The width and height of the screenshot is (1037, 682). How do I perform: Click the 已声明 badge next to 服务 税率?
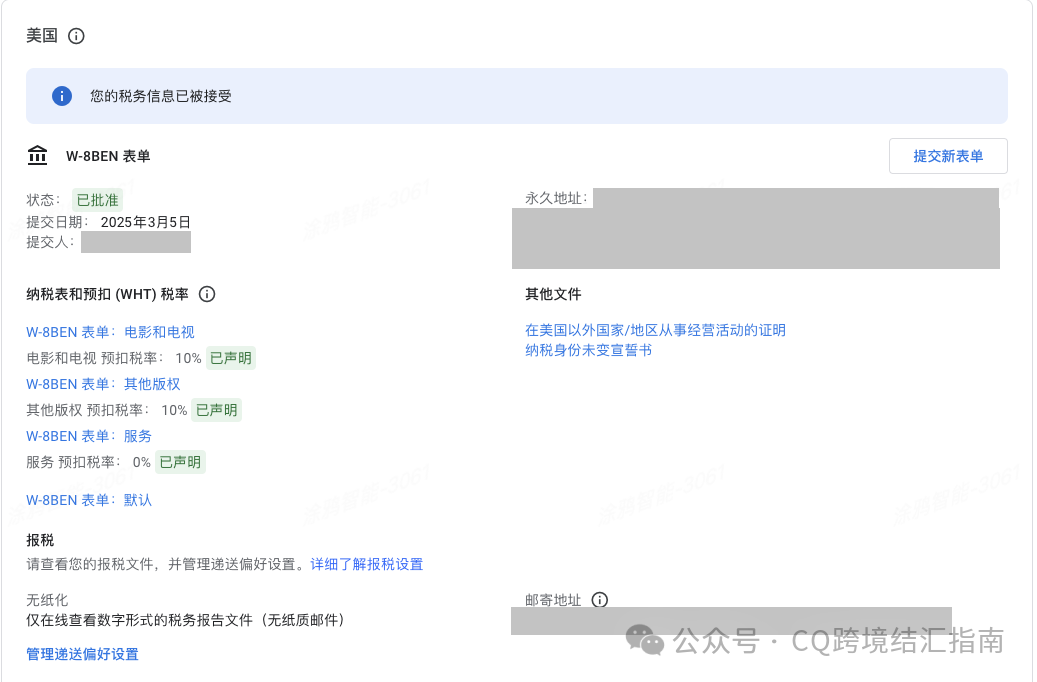[180, 462]
